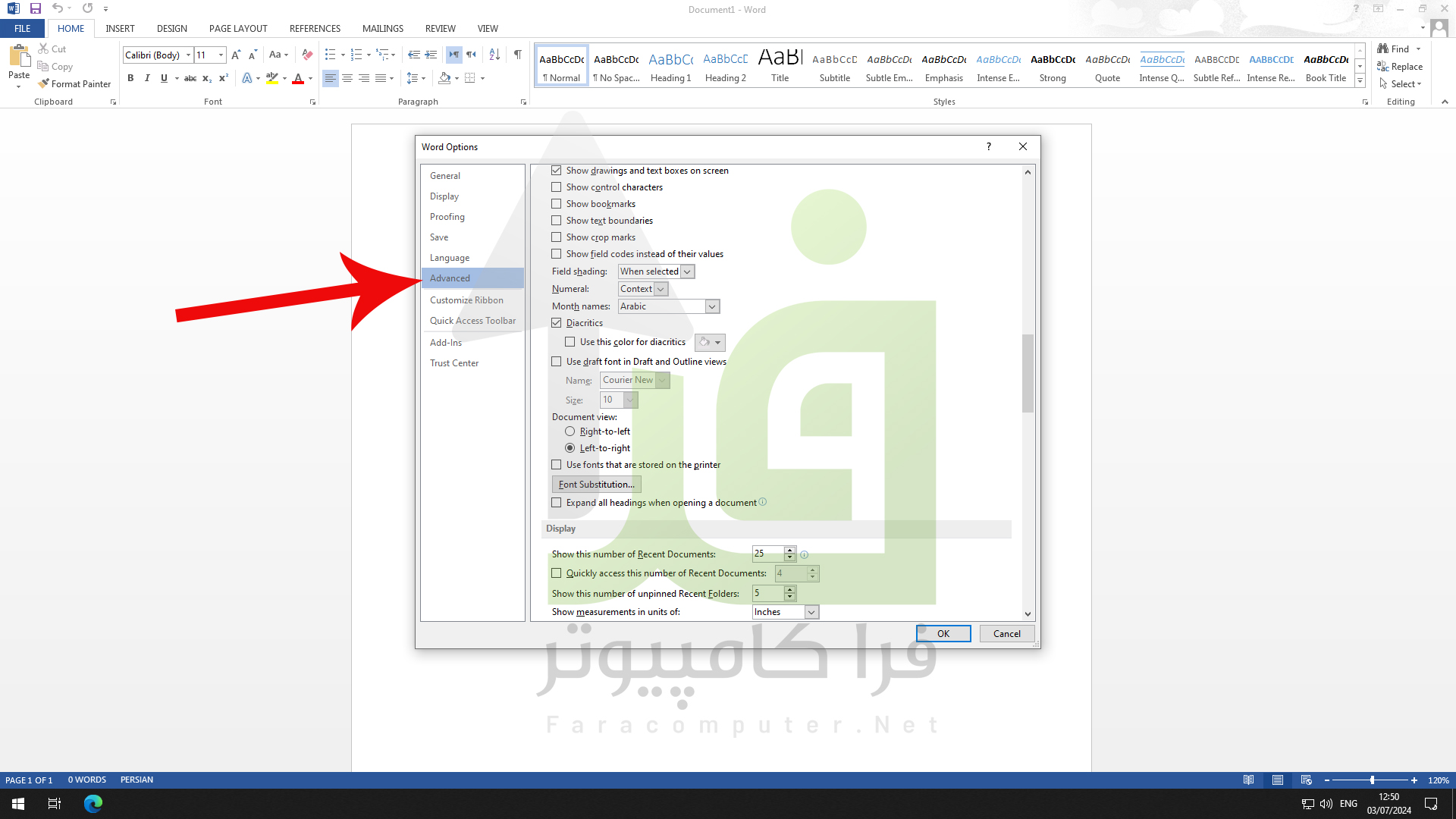Check Use fonts stored on the printer
This screenshot has height=819, width=1456.
click(557, 465)
